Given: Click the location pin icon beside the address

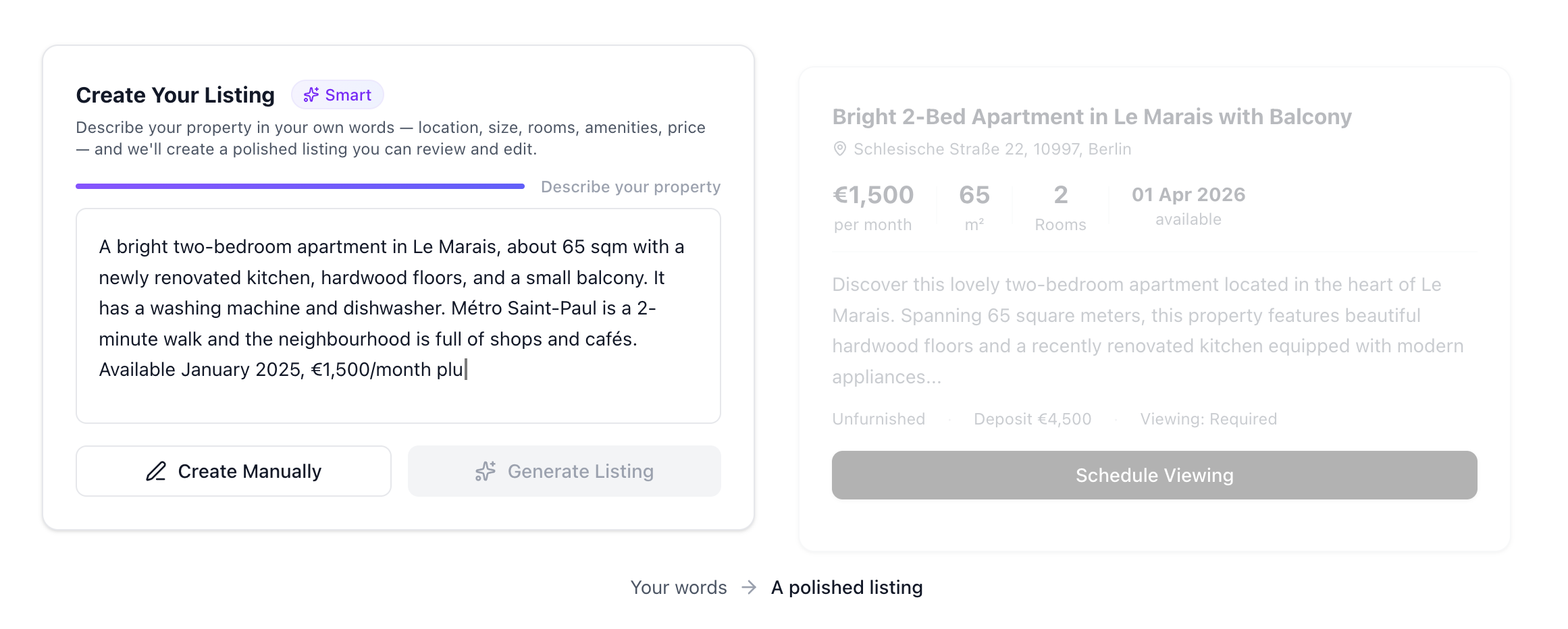Looking at the screenshot, I should [839, 149].
